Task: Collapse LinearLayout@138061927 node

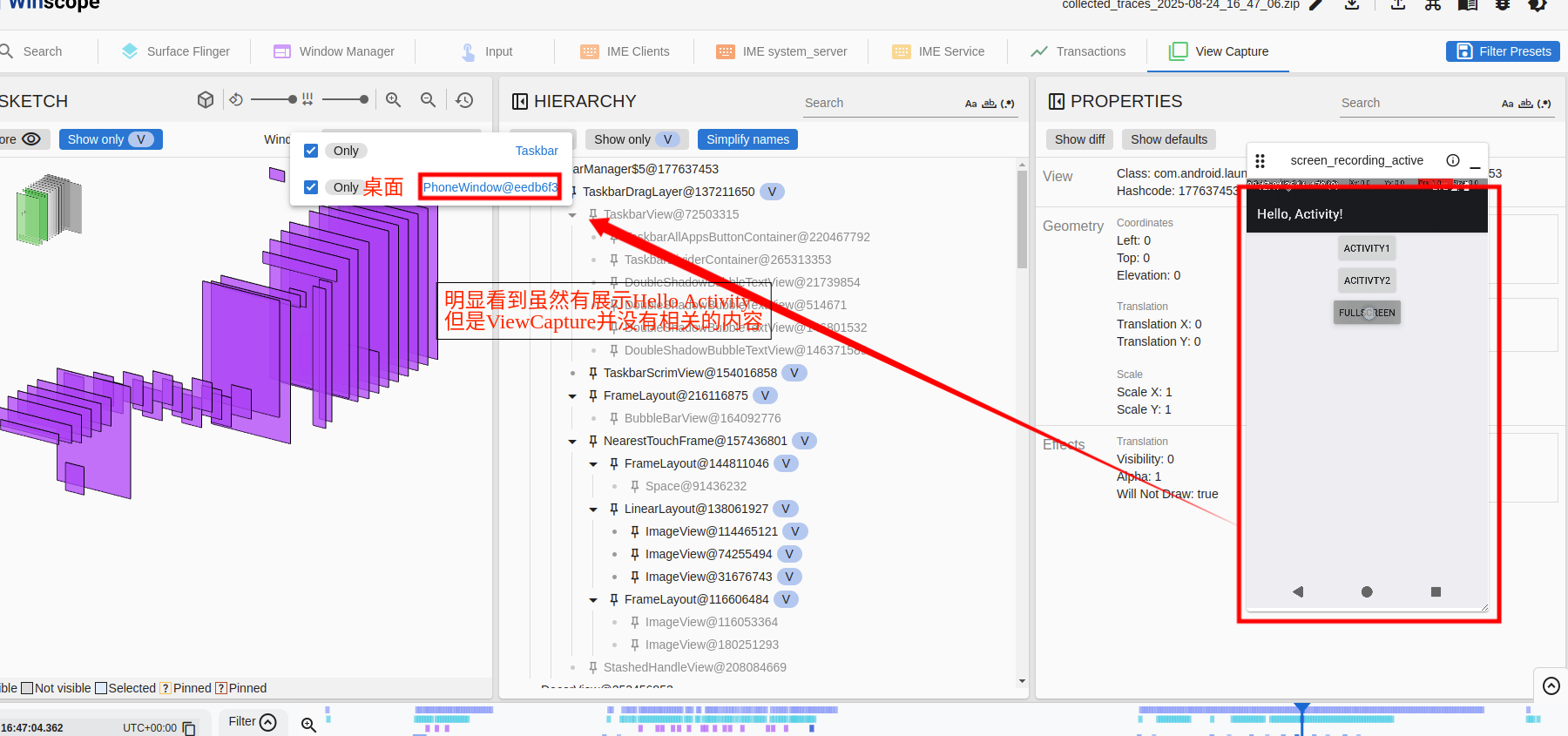Action: (593, 510)
